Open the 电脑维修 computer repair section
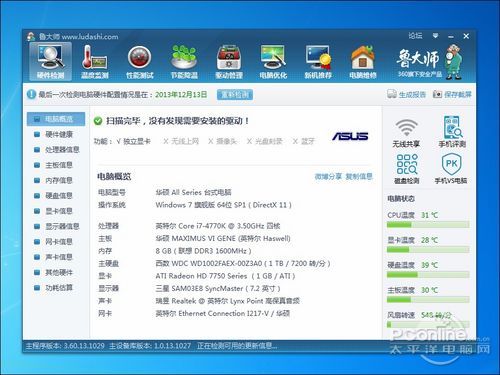500x375 pixels. [363, 61]
